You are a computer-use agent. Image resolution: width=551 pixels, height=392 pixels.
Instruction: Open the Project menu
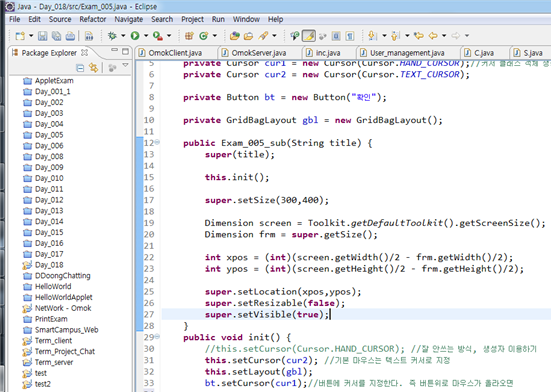[192, 19]
